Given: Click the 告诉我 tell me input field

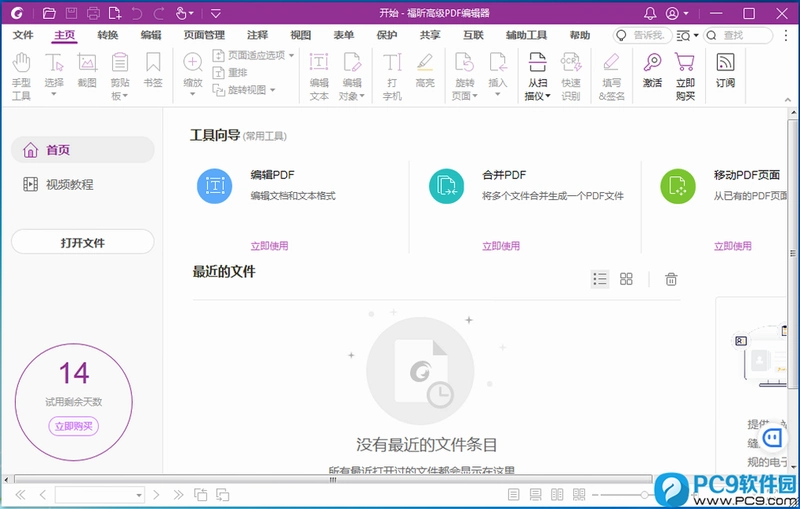Looking at the screenshot, I should tap(643, 35).
